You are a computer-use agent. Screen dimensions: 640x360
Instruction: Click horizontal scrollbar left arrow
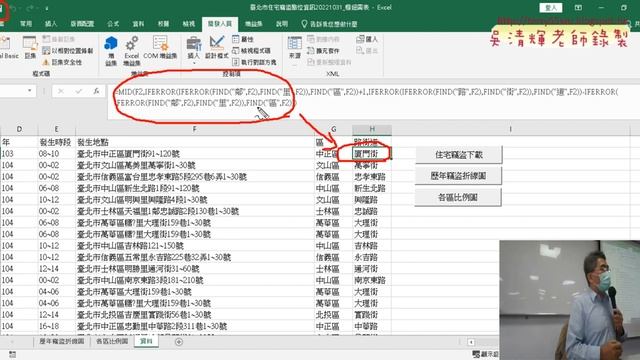[471, 342]
